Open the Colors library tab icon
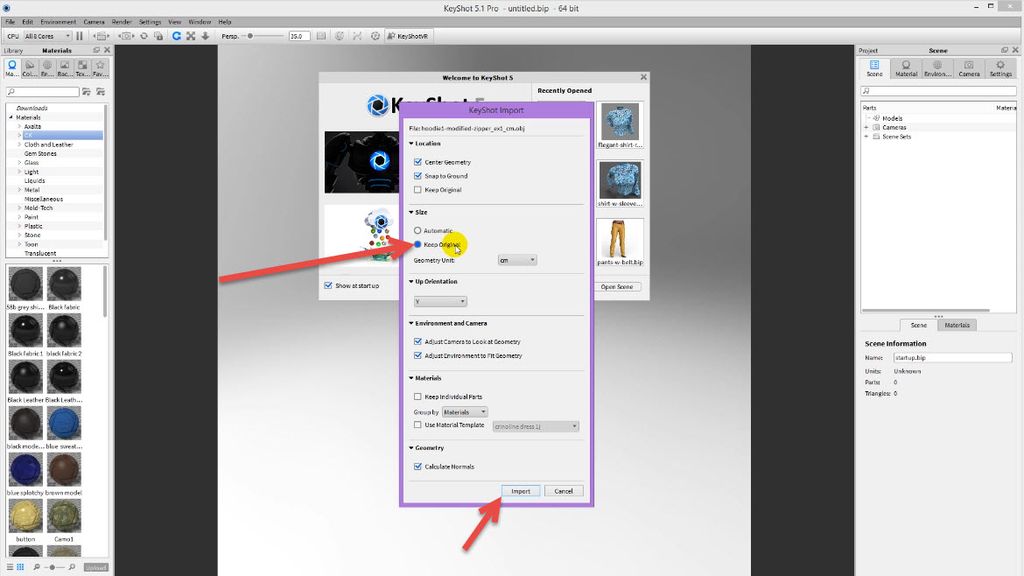This screenshot has width=1024, height=576. tap(29, 68)
